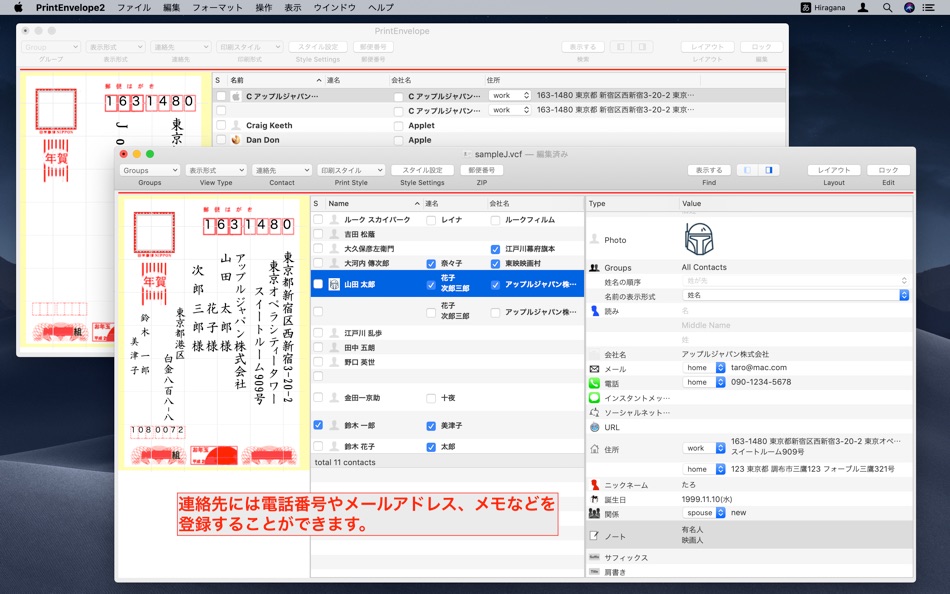Toggle the right detail pane layout icon
950x594 pixels.
coord(768,170)
